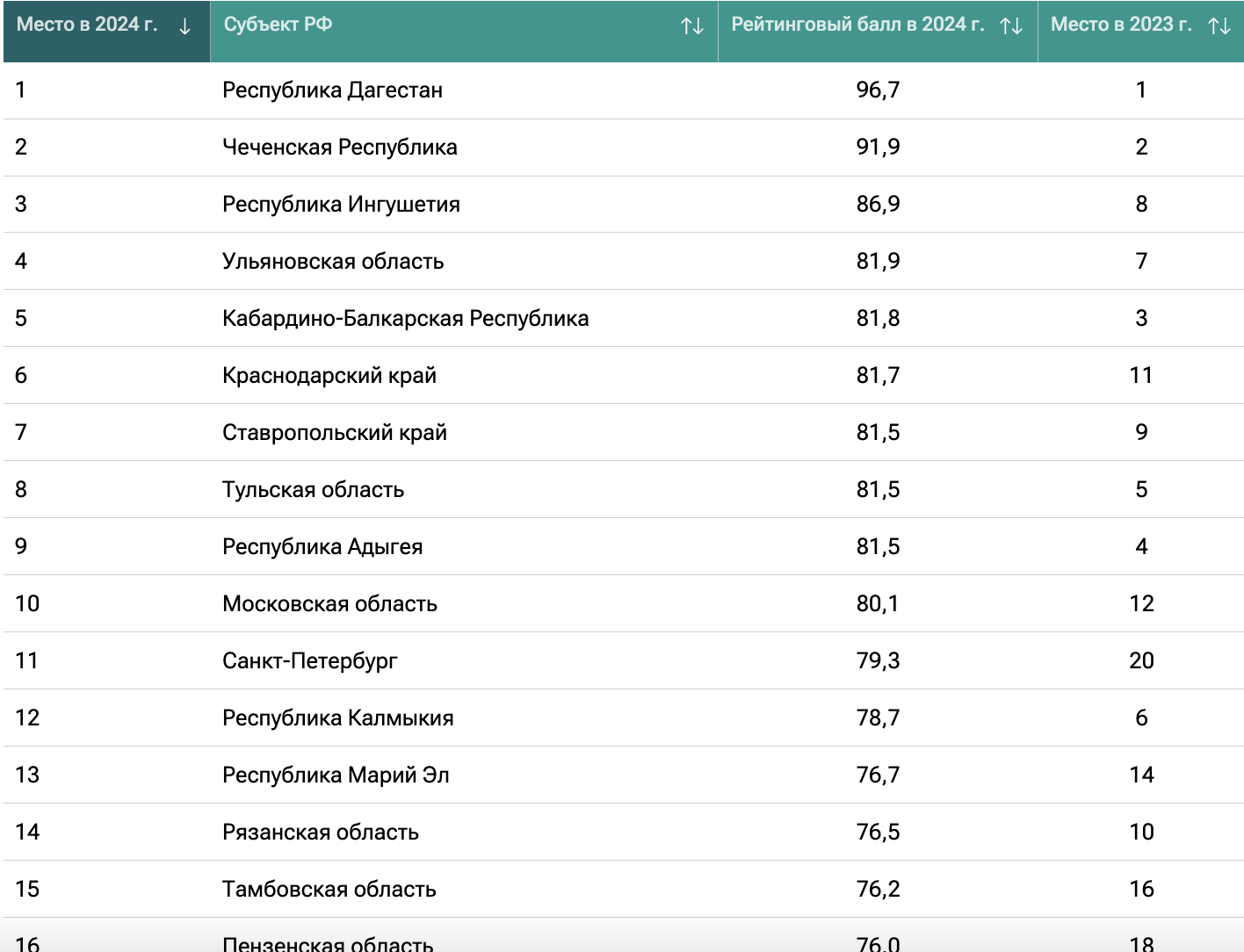Select the Республика Калмыкия cell
The width and height of the screenshot is (1244, 952).
tap(337, 718)
